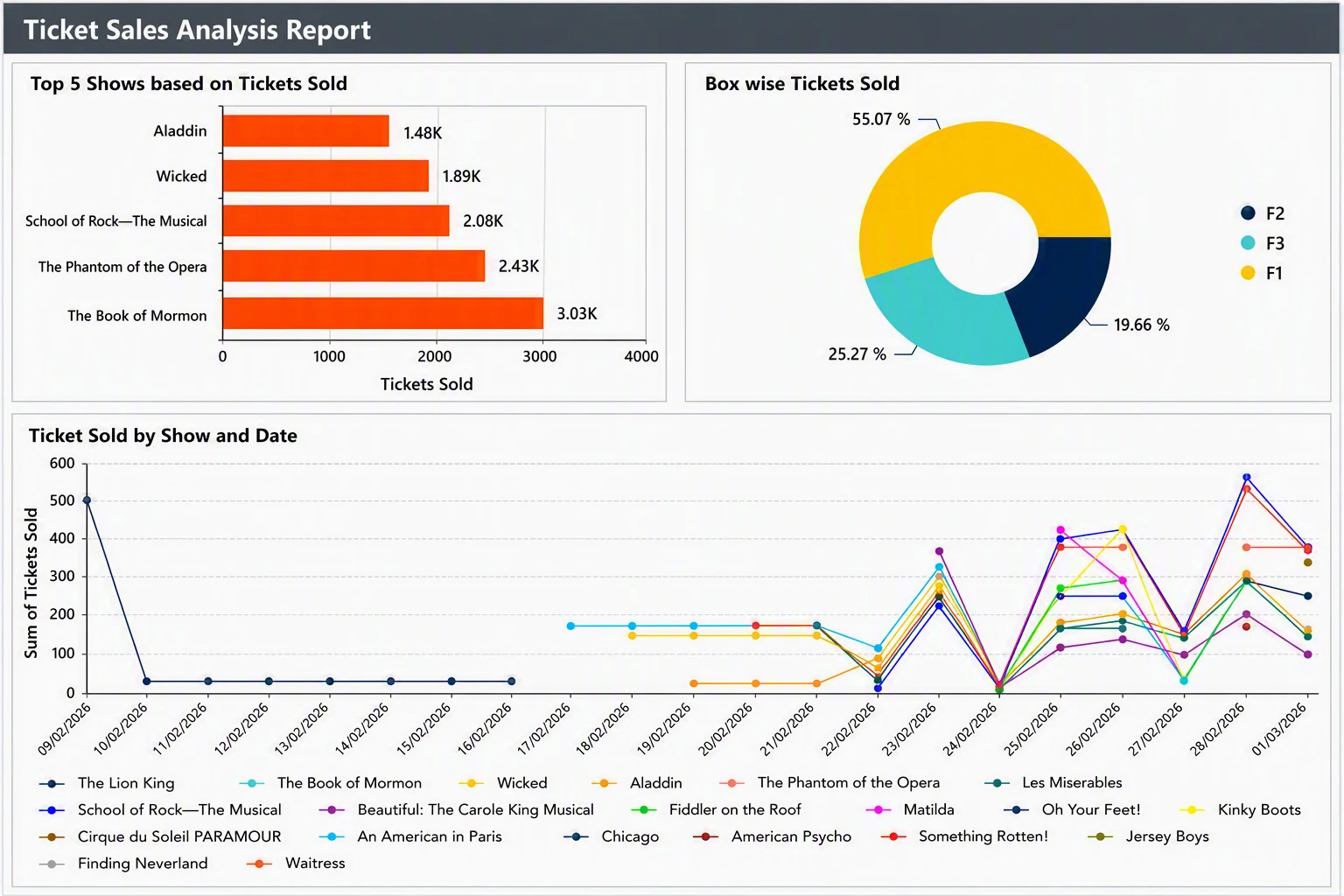Click the Finding Neverland legend entry
Image resolution: width=1344 pixels, height=896 pixels.
click(x=124, y=864)
